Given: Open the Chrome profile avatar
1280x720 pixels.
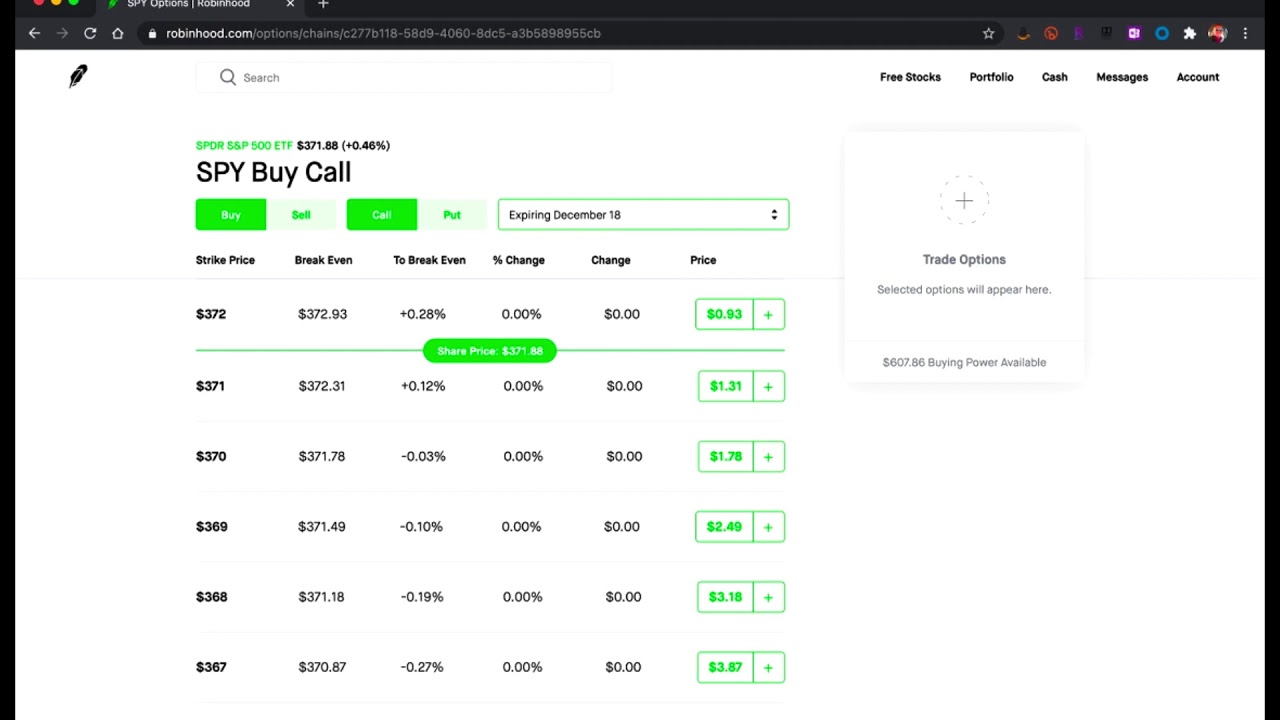Looking at the screenshot, I should click(1217, 33).
